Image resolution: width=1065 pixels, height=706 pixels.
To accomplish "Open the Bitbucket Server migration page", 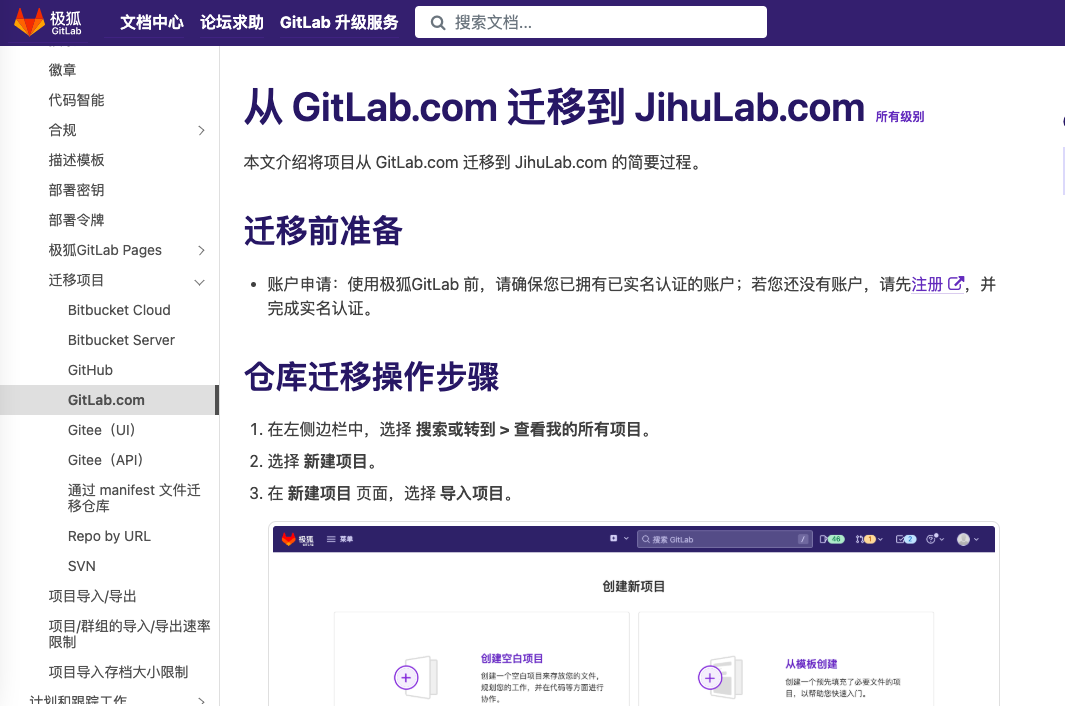I will click(x=121, y=340).
